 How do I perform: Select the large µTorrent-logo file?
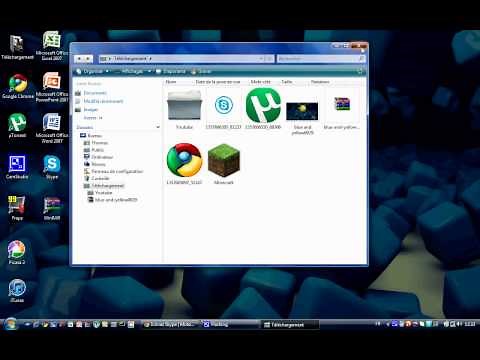[263, 109]
